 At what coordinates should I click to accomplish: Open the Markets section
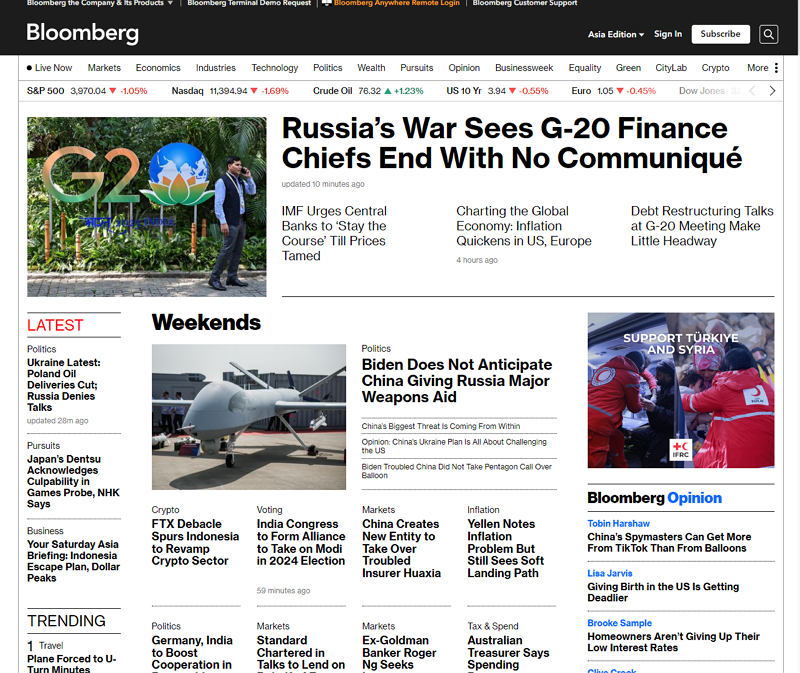pyautogui.click(x=104, y=68)
